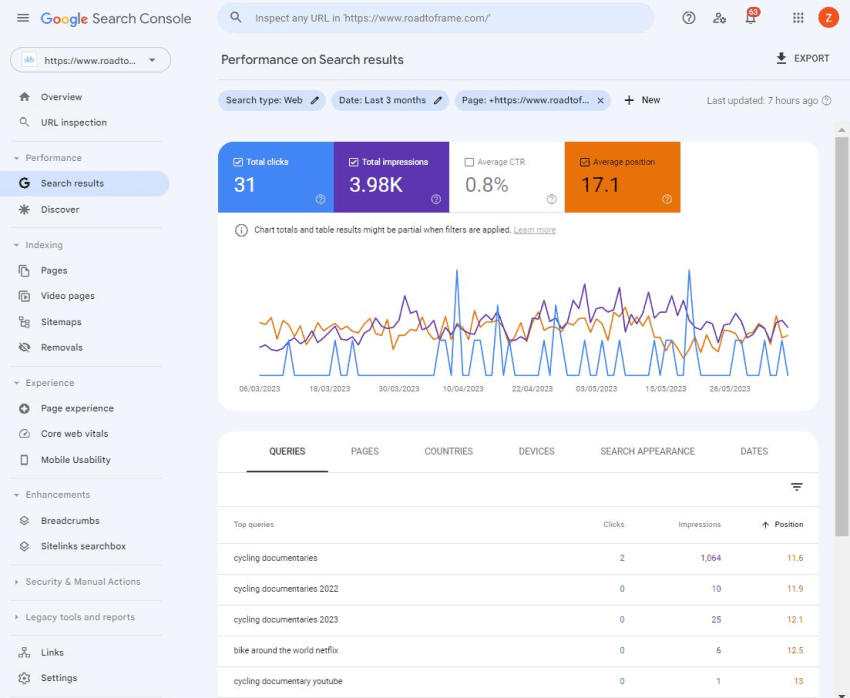The height and width of the screenshot is (698, 850).
Task: Open Sitelinks searchbox report
Action: 83,546
